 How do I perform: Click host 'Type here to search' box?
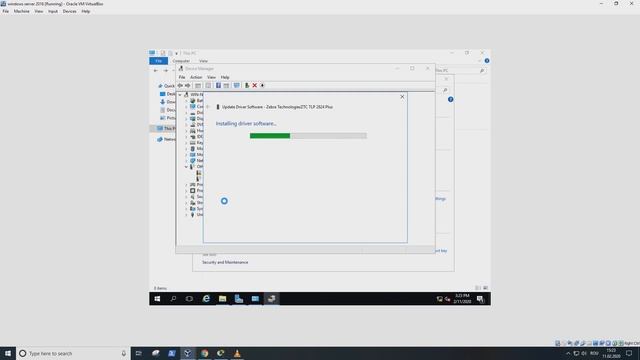tap(73, 353)
